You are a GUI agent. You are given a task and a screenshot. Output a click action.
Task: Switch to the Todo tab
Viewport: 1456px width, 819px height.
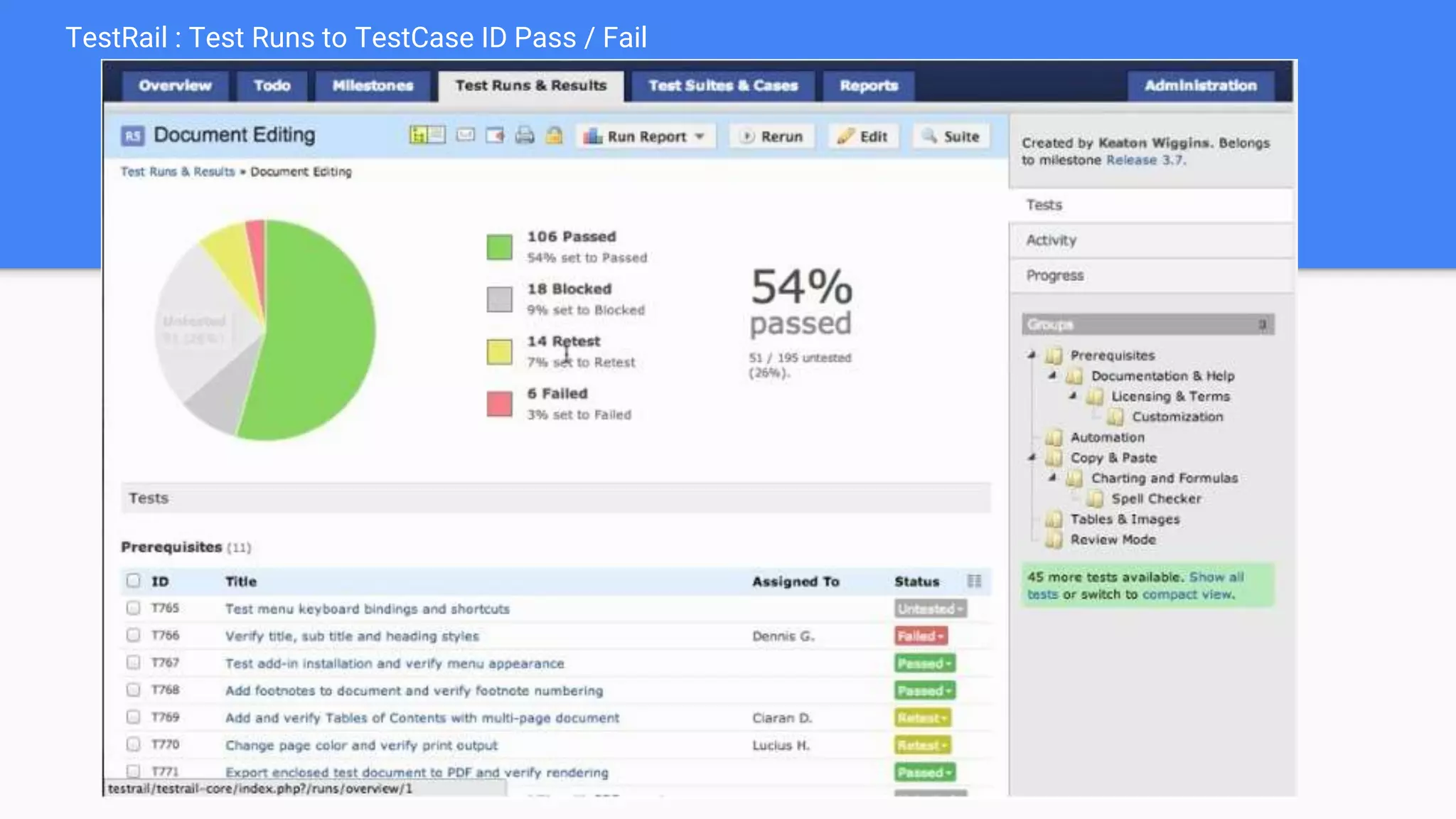272,86
